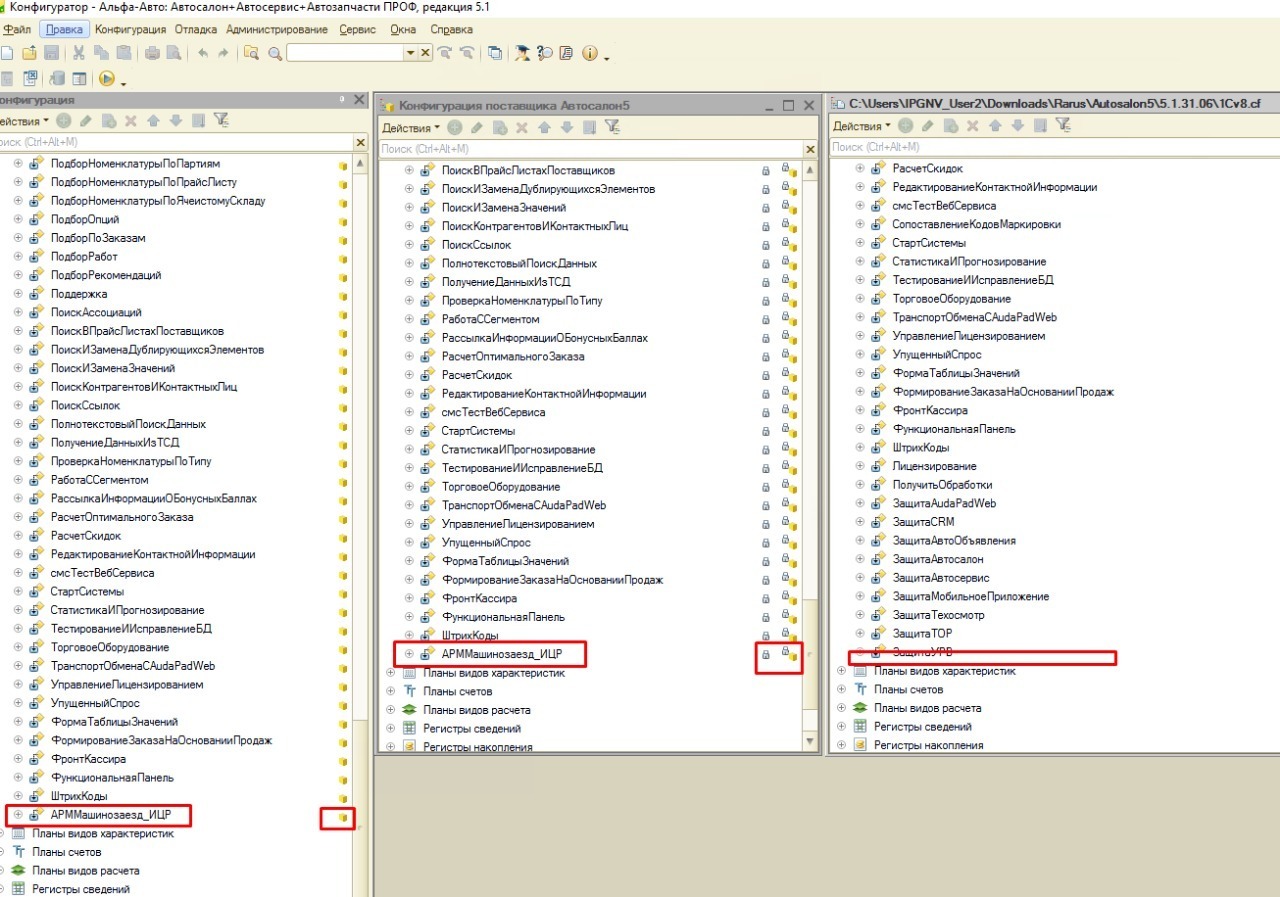Open Действия dropdown in the 1Cv8.cf file panel
The image size is (1280, 897).
coord(862,126)
